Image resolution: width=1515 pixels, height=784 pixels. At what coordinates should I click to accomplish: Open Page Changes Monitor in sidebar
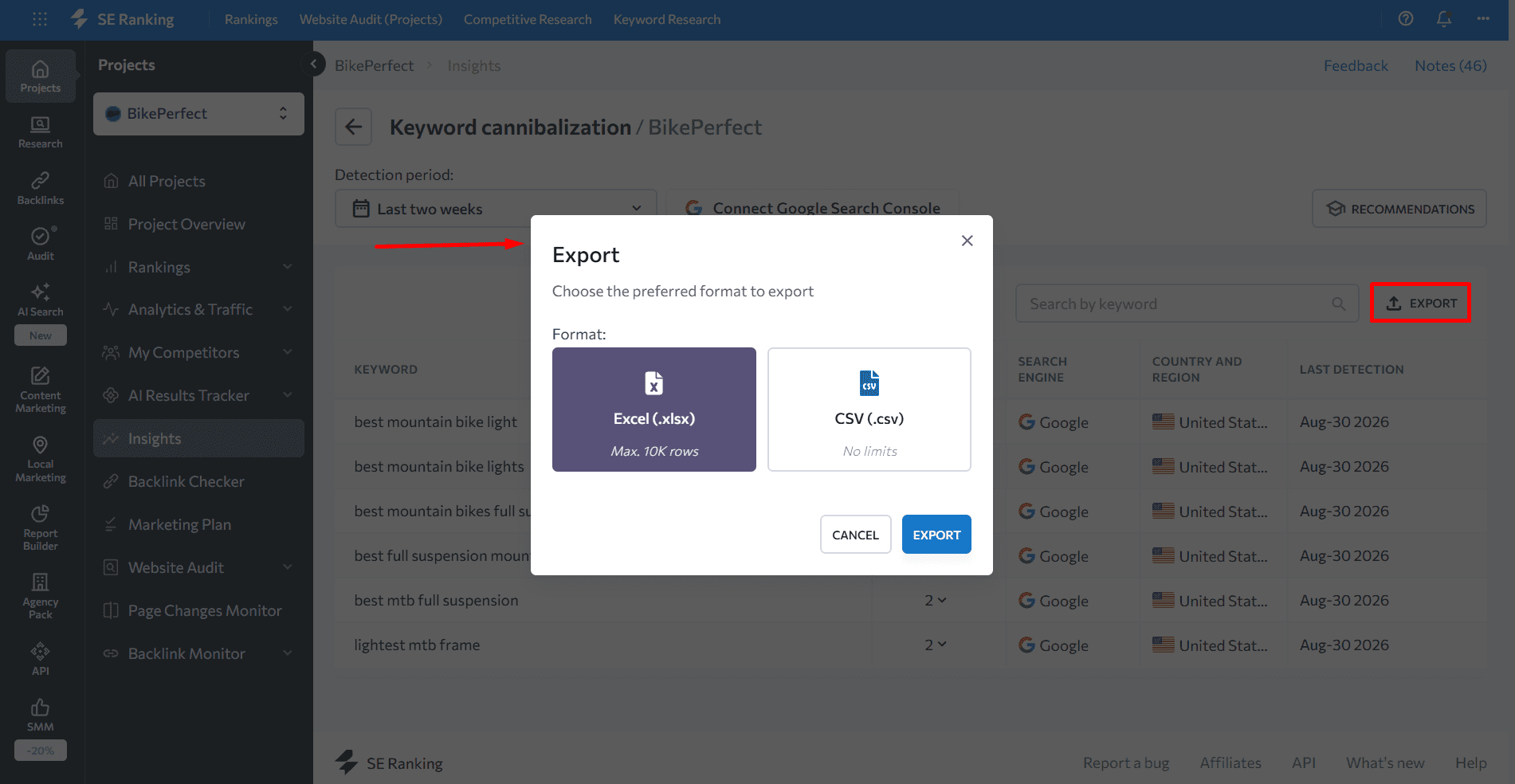tap(199, 610)
